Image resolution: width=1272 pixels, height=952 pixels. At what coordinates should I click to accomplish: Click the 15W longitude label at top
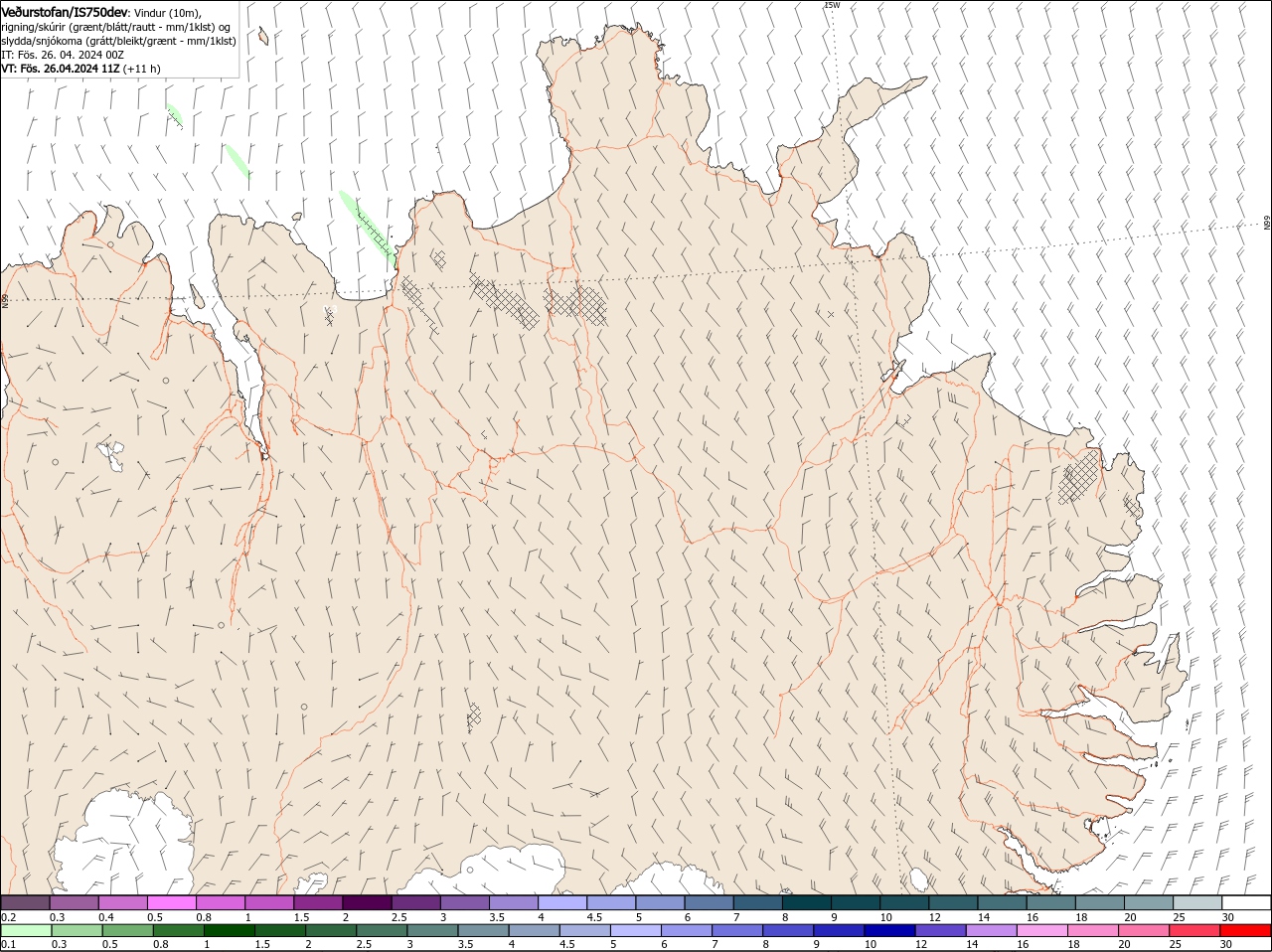click(x=832, y=5)
